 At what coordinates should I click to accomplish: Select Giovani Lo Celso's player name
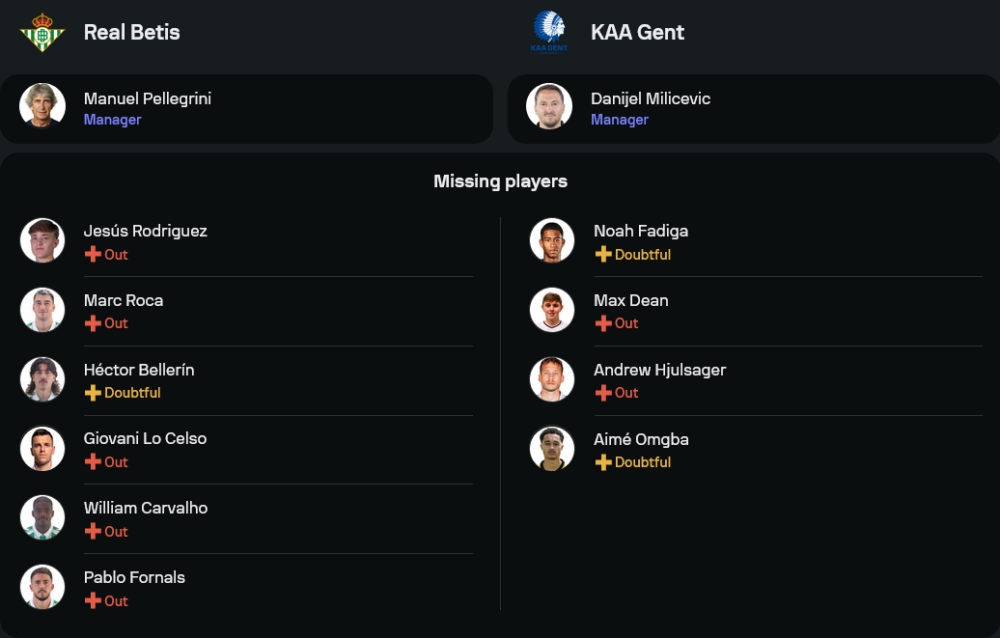pyautogui.click(x=145, y=438)
